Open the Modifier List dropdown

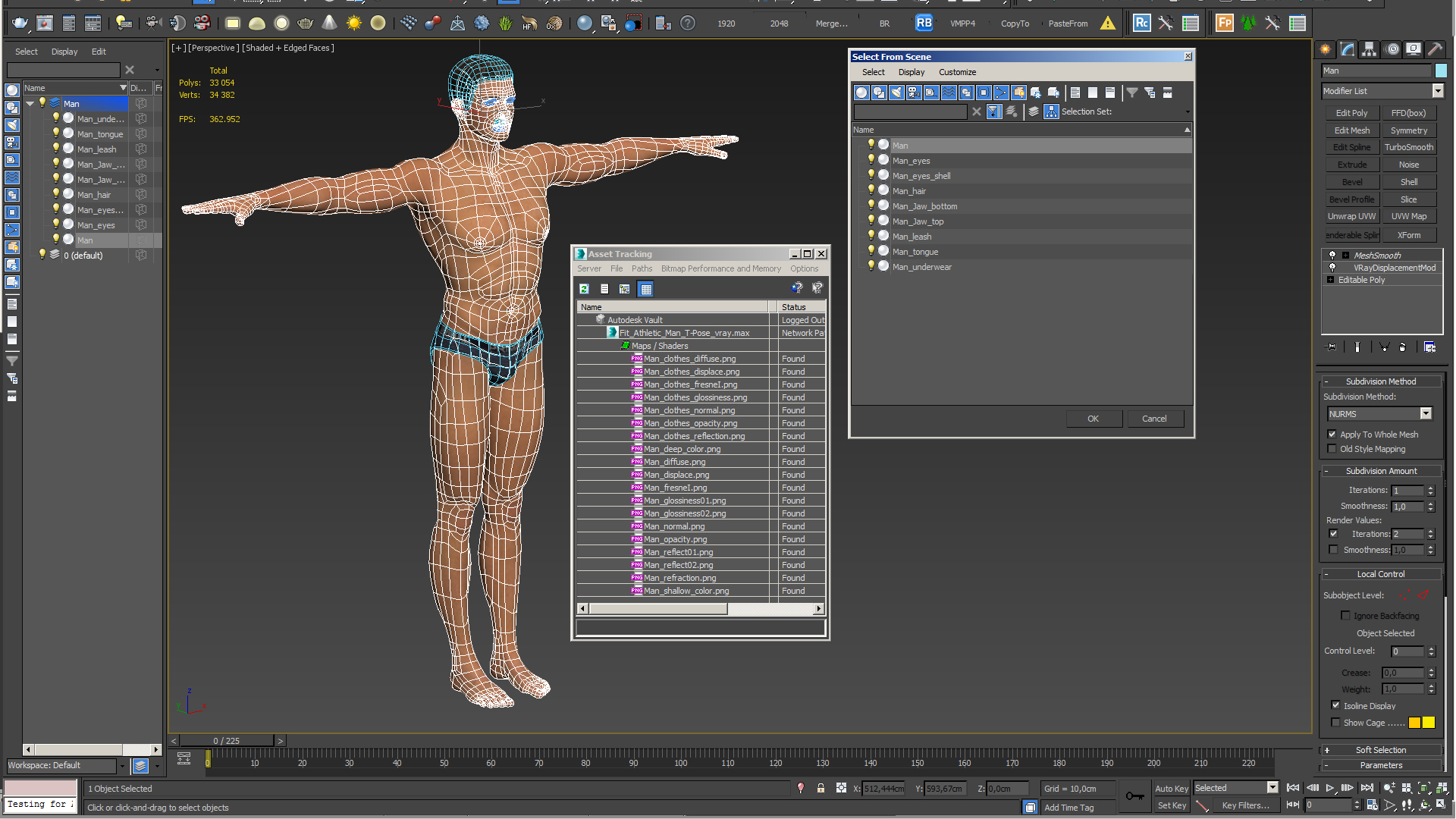tap(1437, 91)
